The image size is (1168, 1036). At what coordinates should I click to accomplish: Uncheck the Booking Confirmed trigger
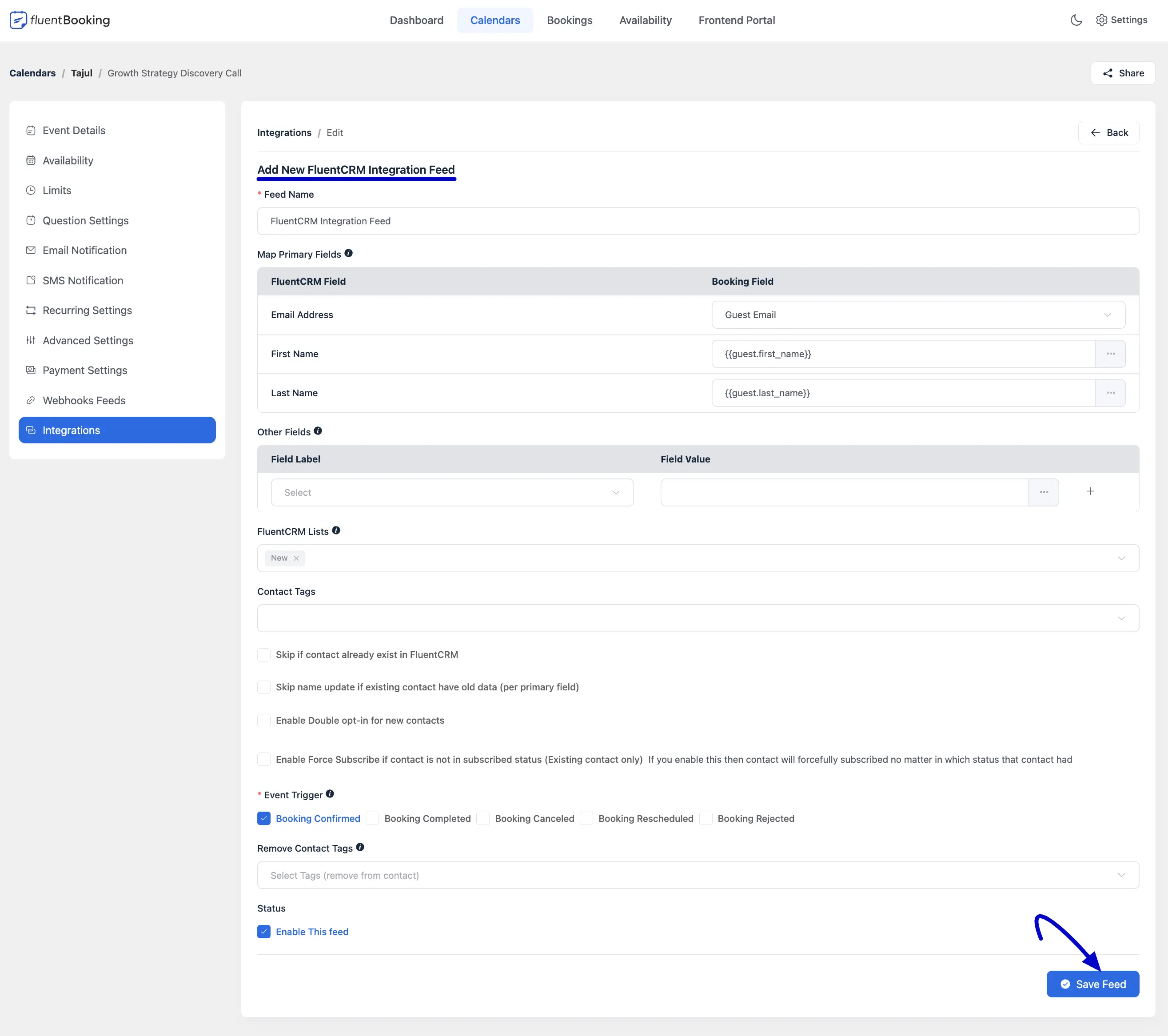point(264,819)
